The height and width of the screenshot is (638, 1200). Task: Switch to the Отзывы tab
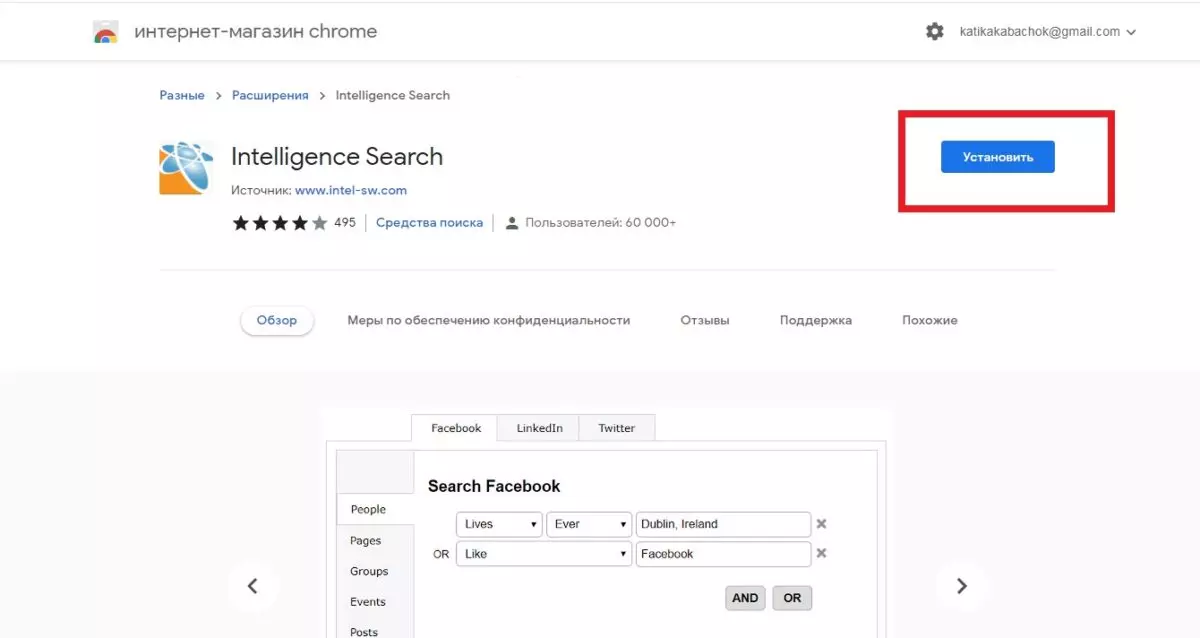(x=705, y=320)
